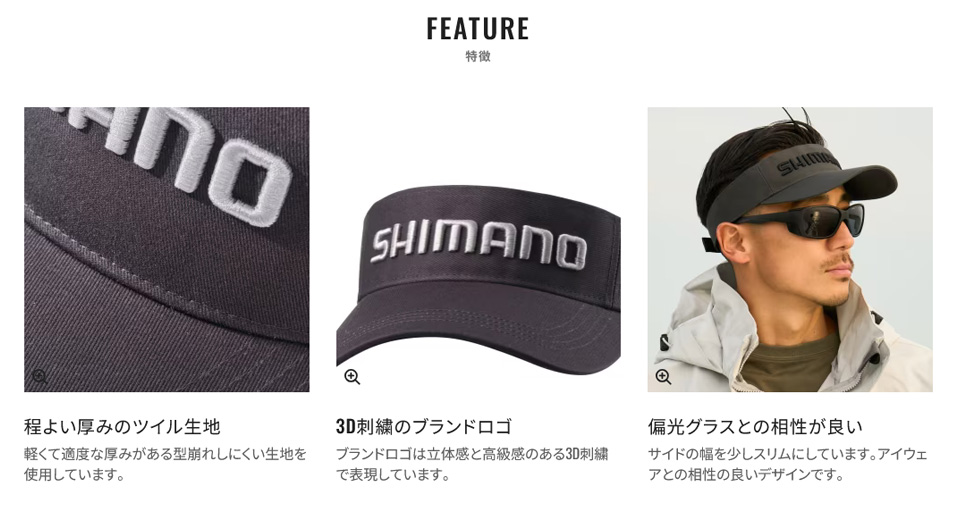Click the heading 3D刺繍のブランドロゴ
Viewport: 957px width, 519px height.
coord(424,426)
